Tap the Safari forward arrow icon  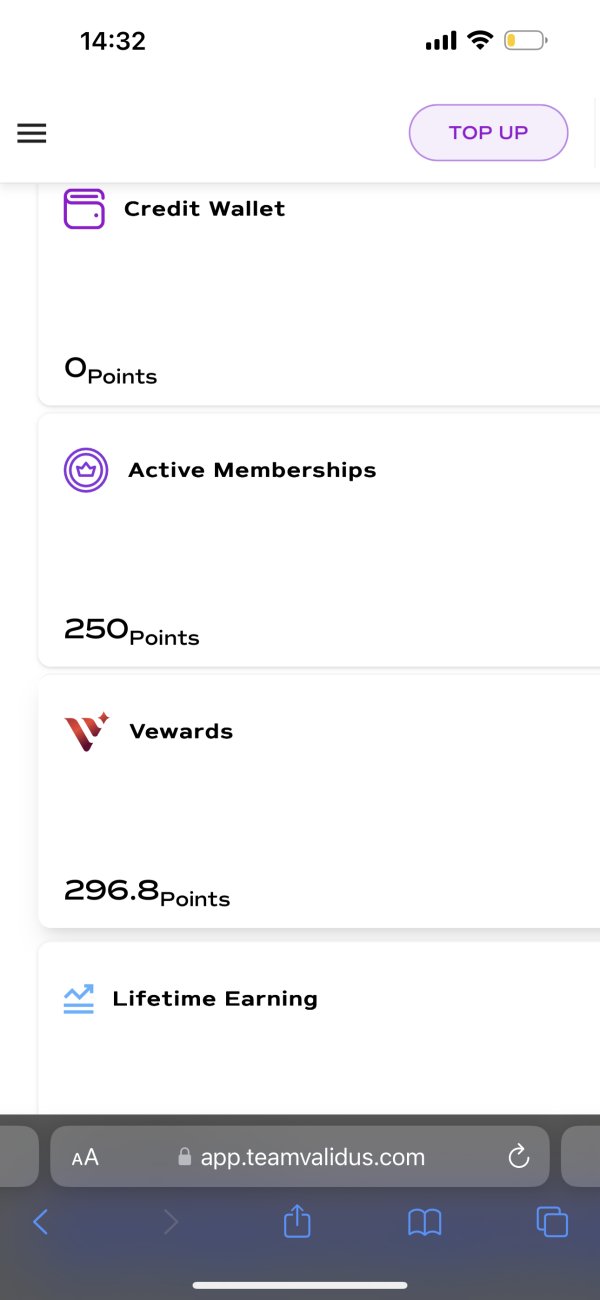tap(171, 1221)
